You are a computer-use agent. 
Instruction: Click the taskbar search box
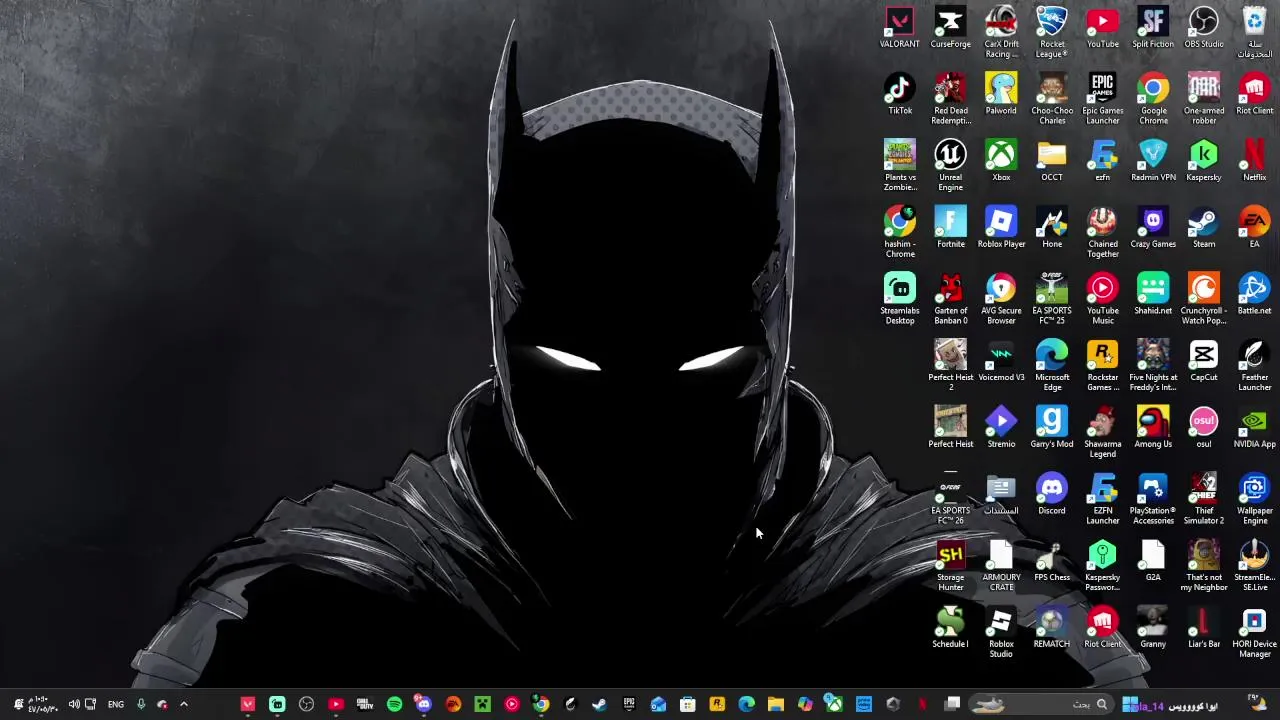(x=1042, y=704)
